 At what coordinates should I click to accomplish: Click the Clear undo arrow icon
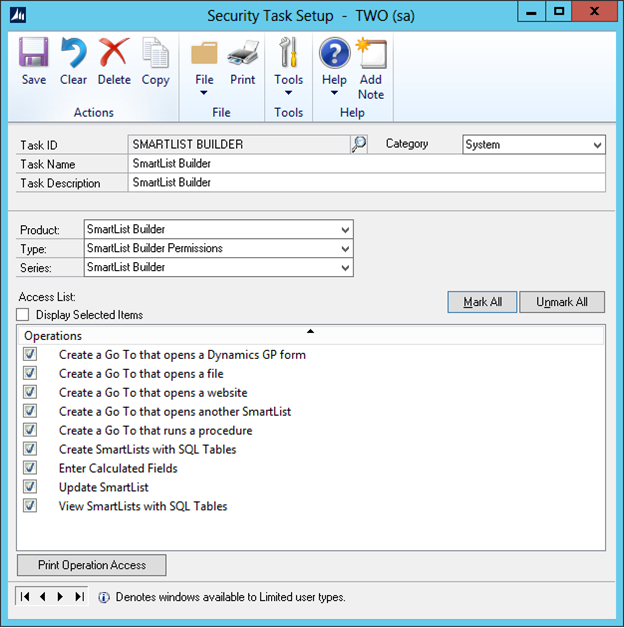click(73, 52)
